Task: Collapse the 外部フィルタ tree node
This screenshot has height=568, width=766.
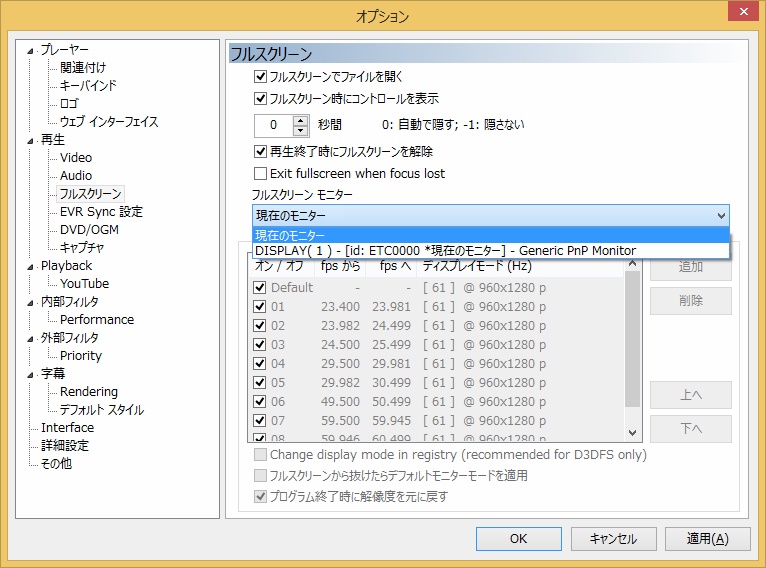Action: pyautogui.click(x=30, y=339)
